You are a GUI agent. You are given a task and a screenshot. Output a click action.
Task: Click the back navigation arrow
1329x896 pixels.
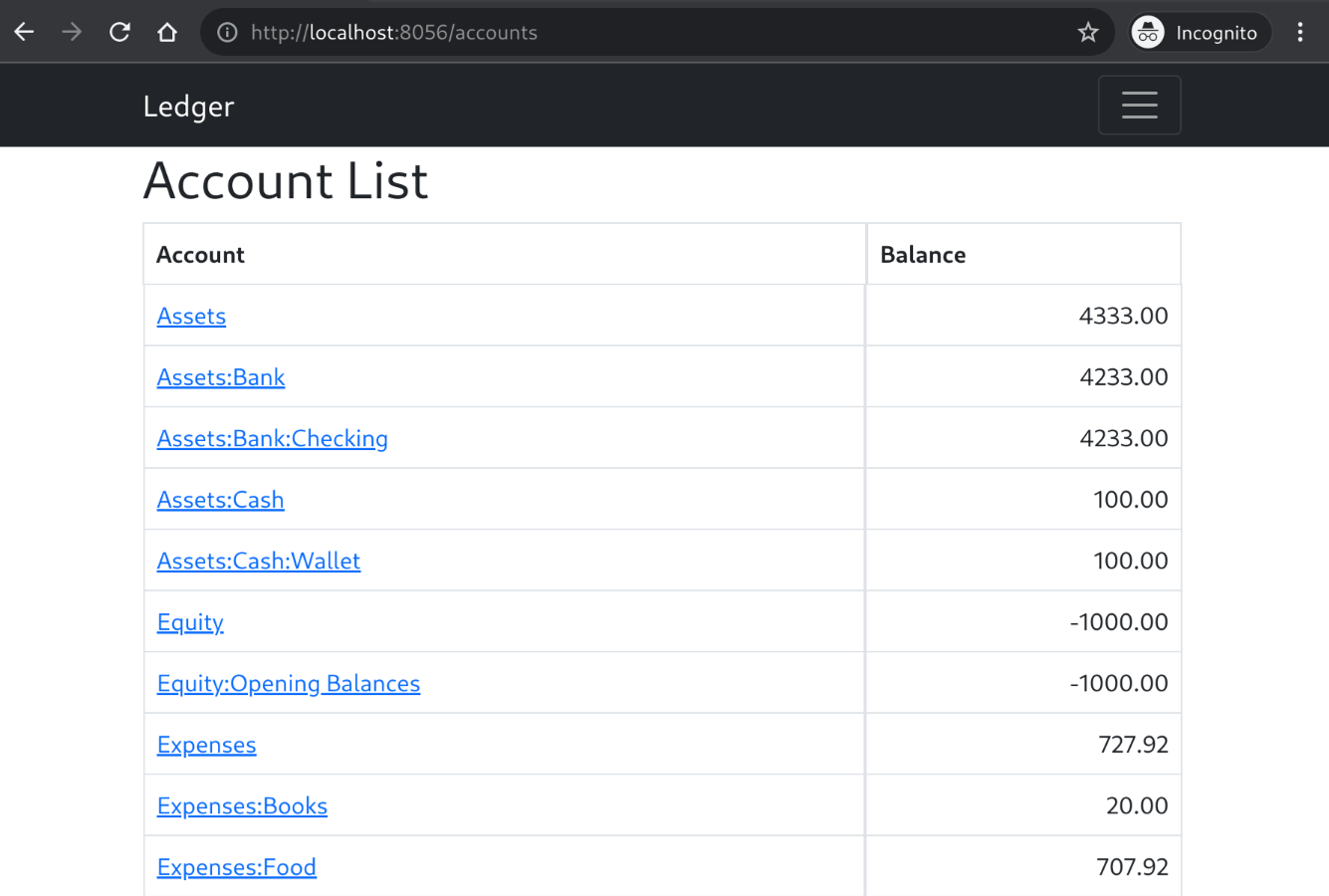[24, 31]
